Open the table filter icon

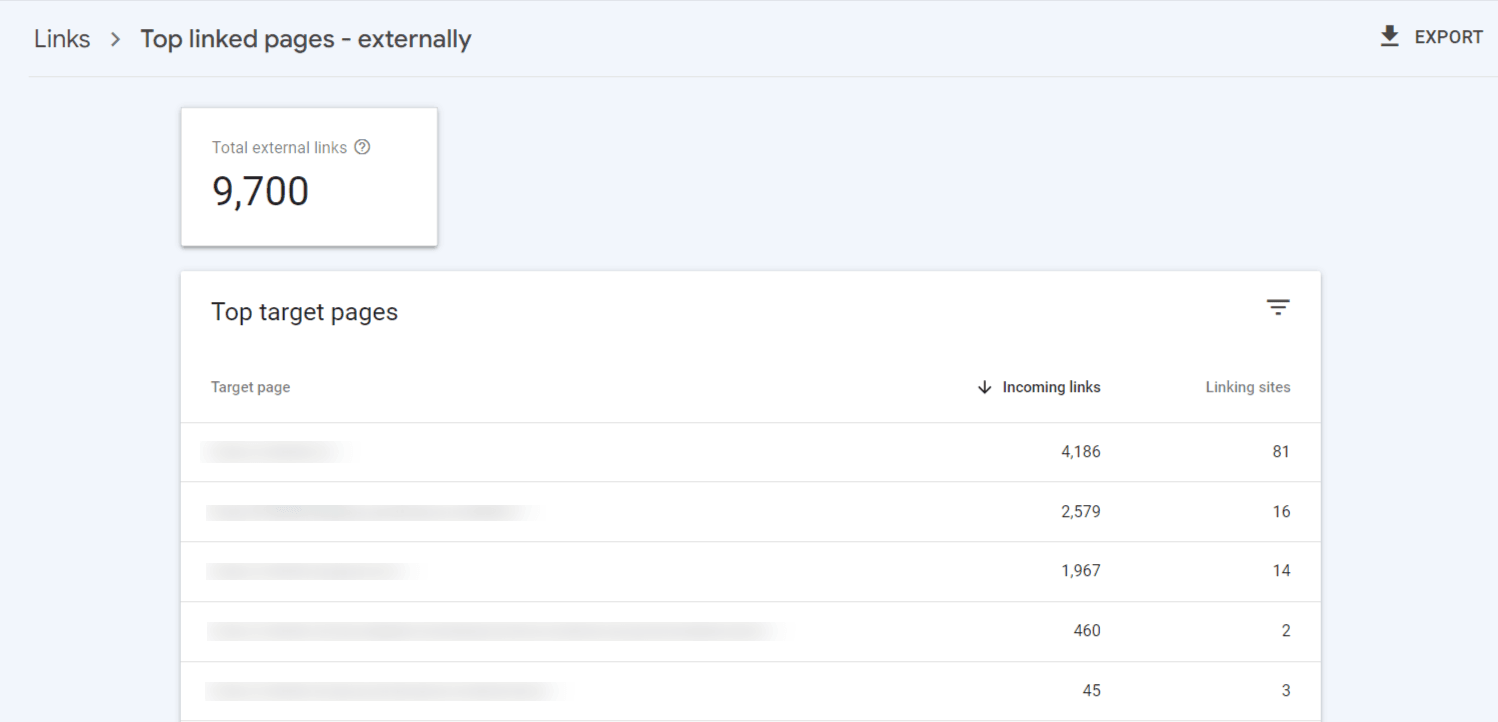[1278, 308]
